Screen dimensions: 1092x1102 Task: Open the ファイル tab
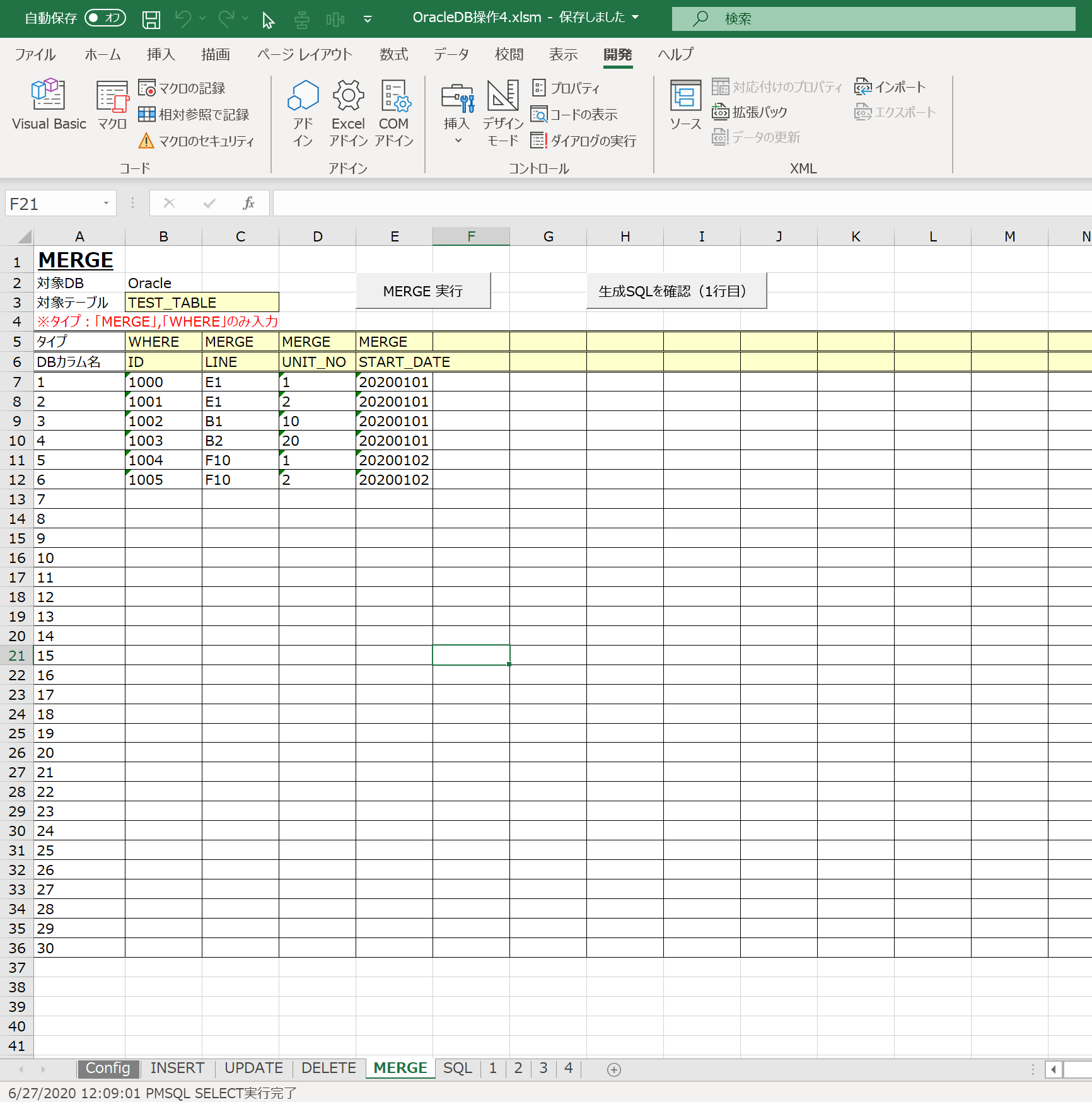tap(35, 54)
